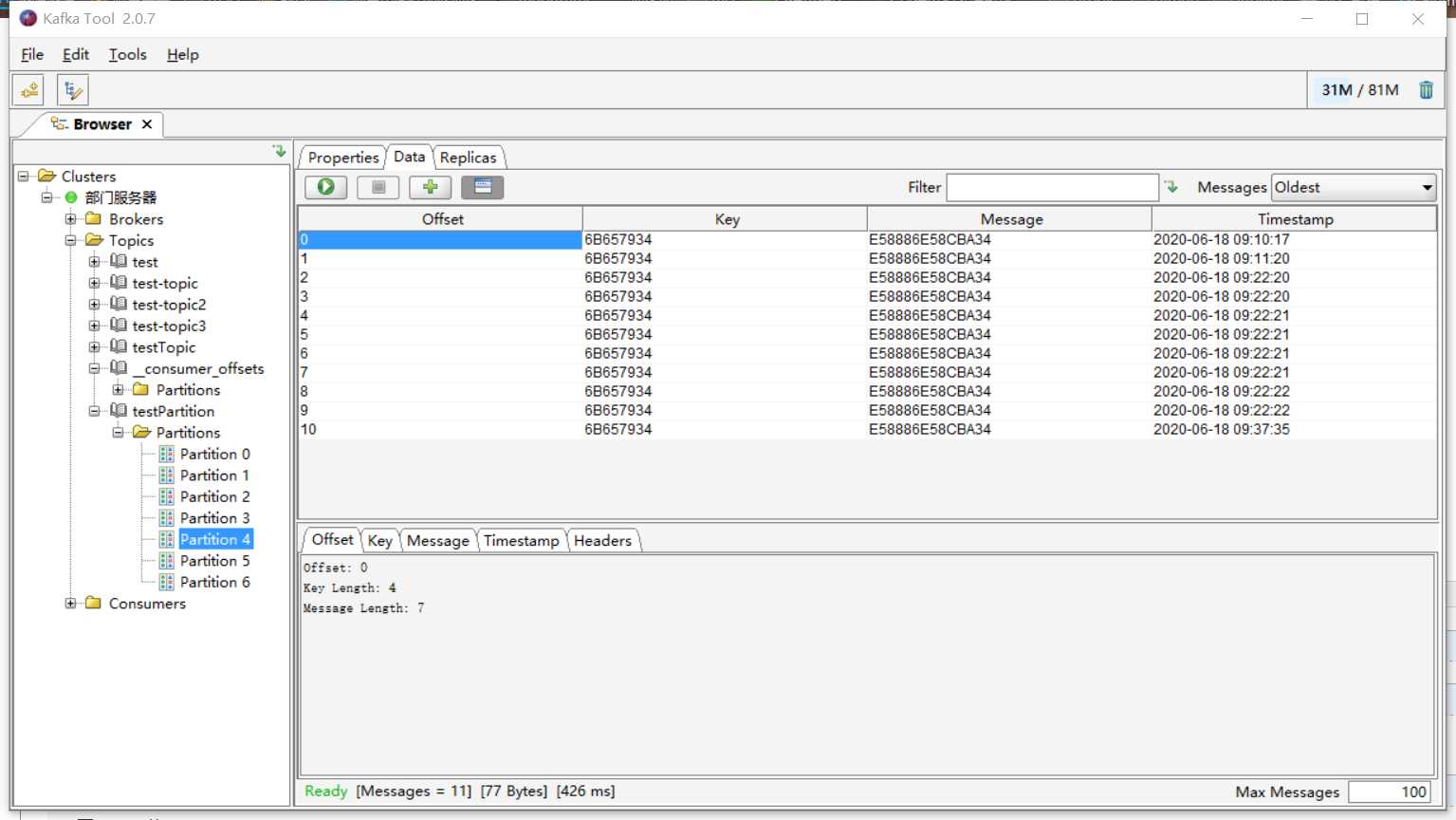1456x820 pixels.
Task: Select the Data tab
Action: [409, 157]
